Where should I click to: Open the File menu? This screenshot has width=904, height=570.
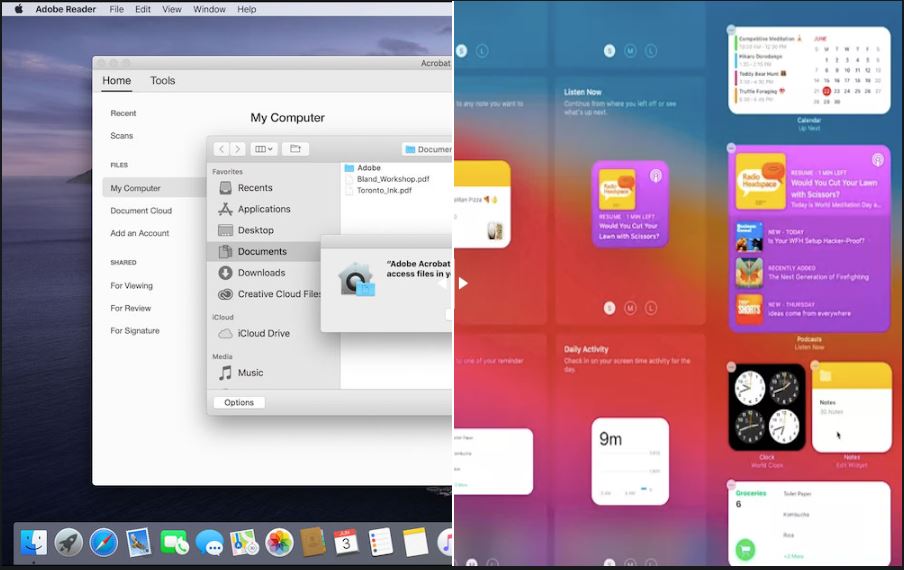(x=116, y=9)
